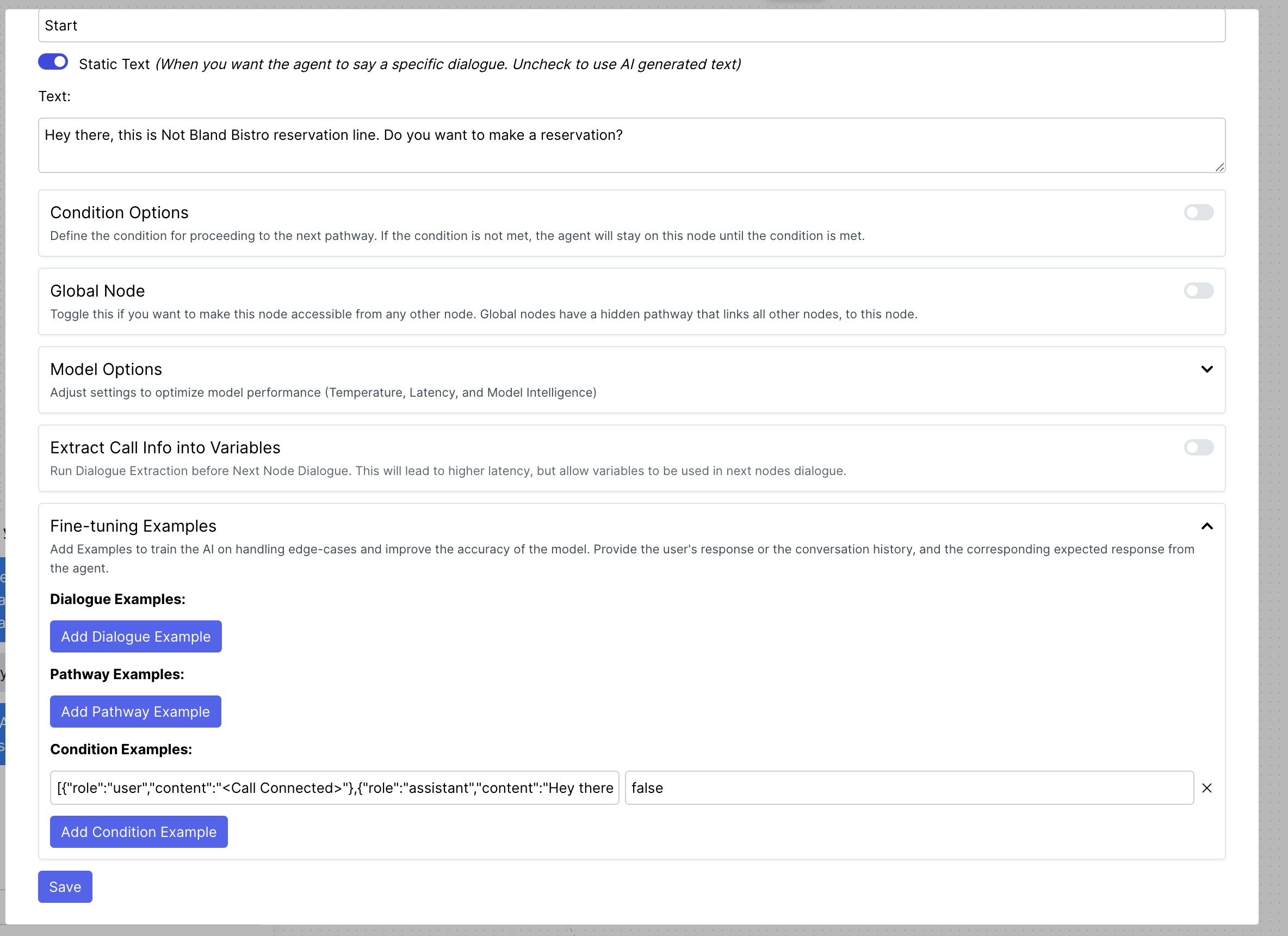
Task: Click the Global Node heading
Action: [98, 291]
